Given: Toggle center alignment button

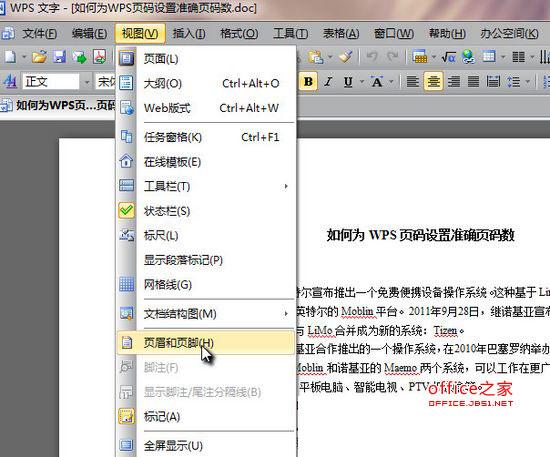Looking at the screenshot, I should tap(434, 82).
